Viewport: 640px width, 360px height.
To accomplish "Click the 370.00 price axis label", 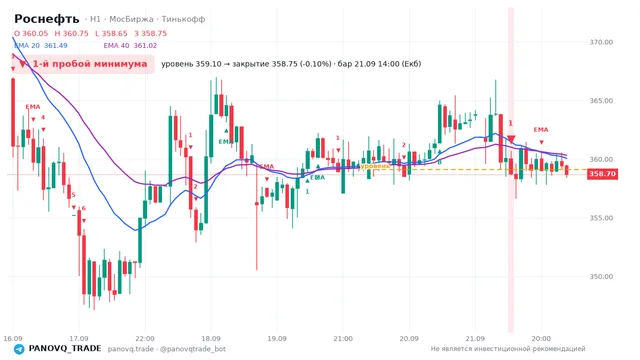I will click(x=601, y=42).
